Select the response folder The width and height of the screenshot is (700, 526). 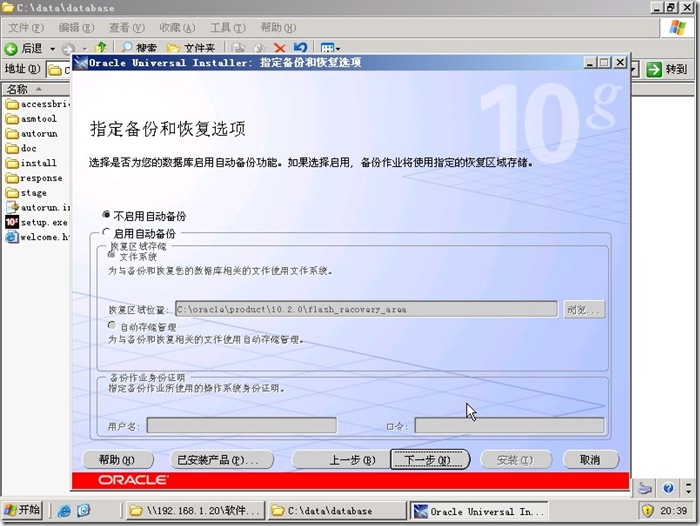34,178
